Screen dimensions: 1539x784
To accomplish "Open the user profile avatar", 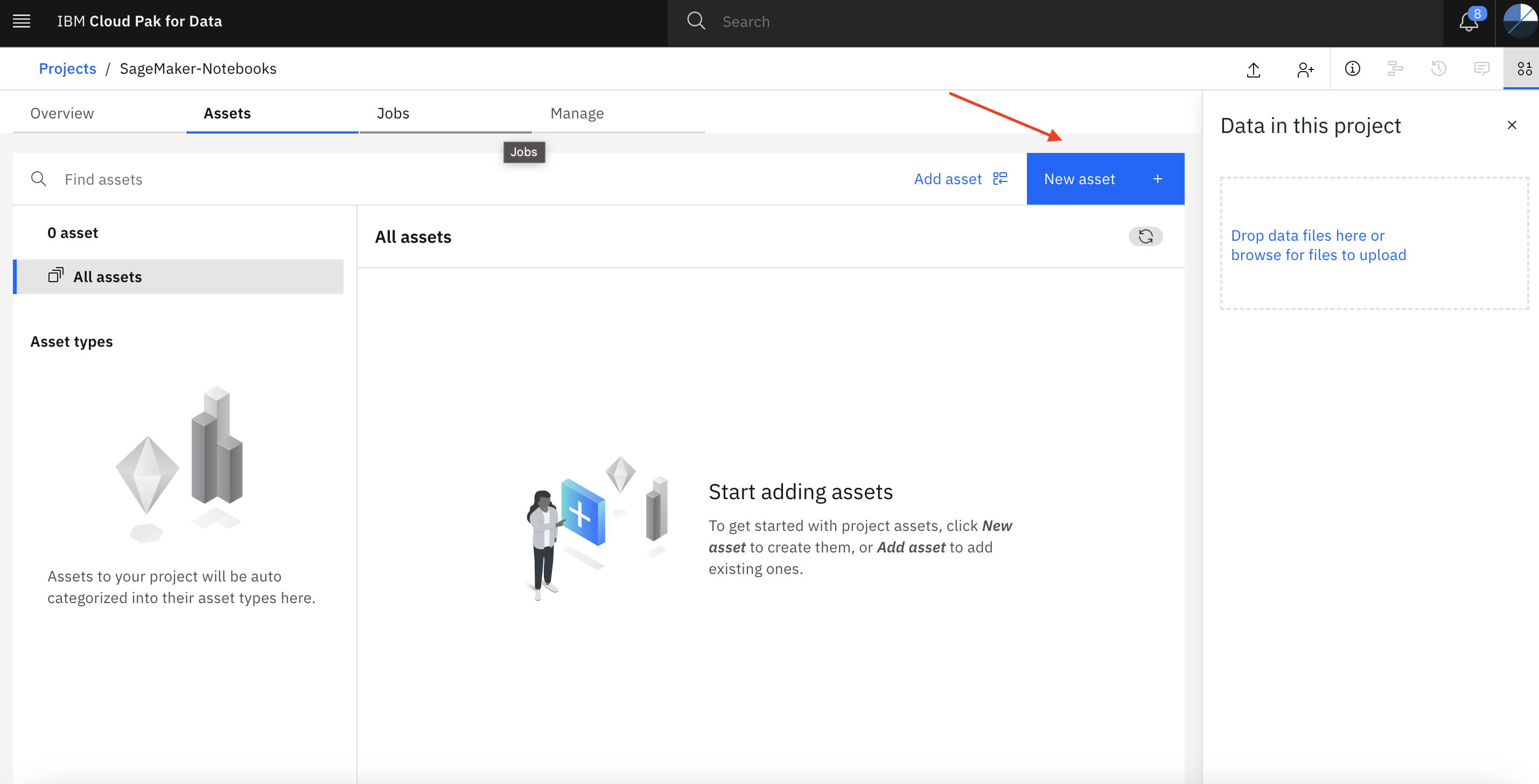I will (x=1520, y=22).
